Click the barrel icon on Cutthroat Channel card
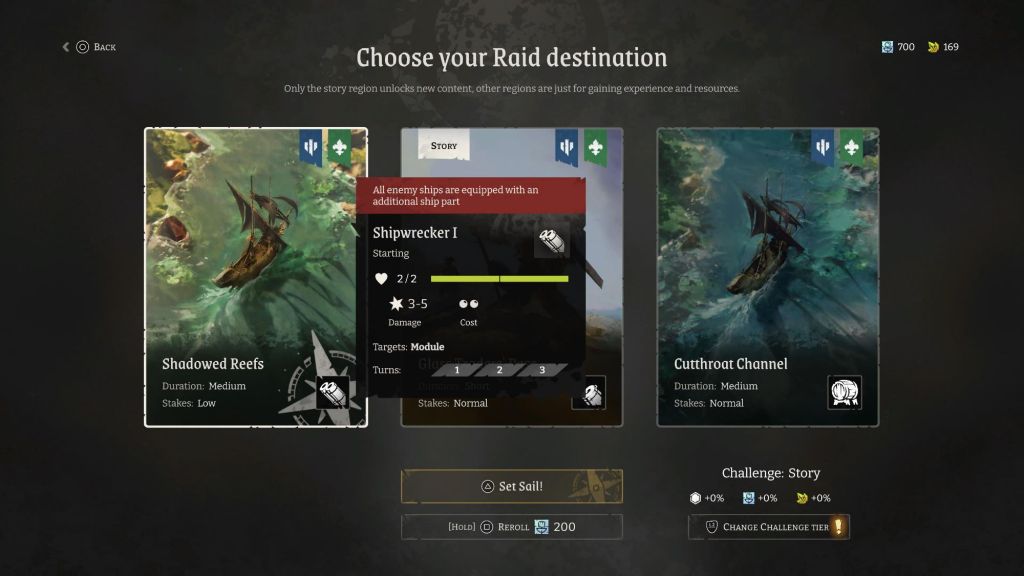This screenshot has height=576, width=1024. tap(844, 392)
